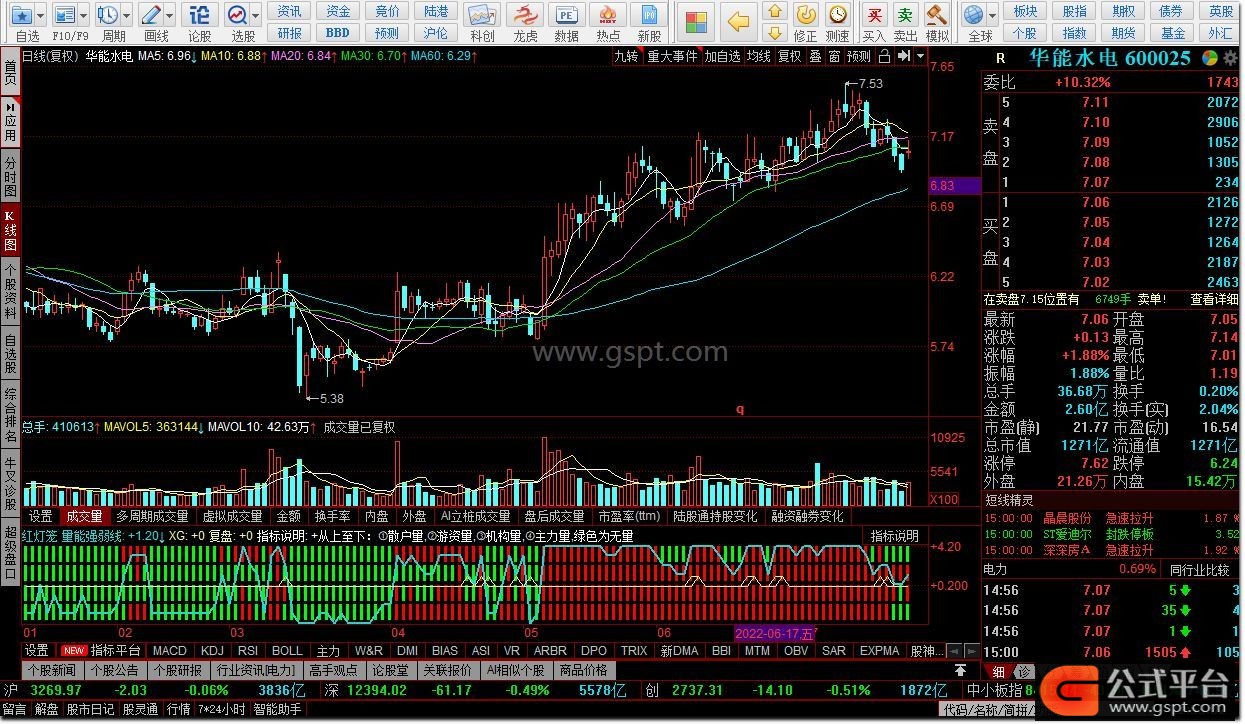Viewport: 1245px width, 724px height.
Task: Go back with the yellow left arrow
Action: tap(738, 20)
